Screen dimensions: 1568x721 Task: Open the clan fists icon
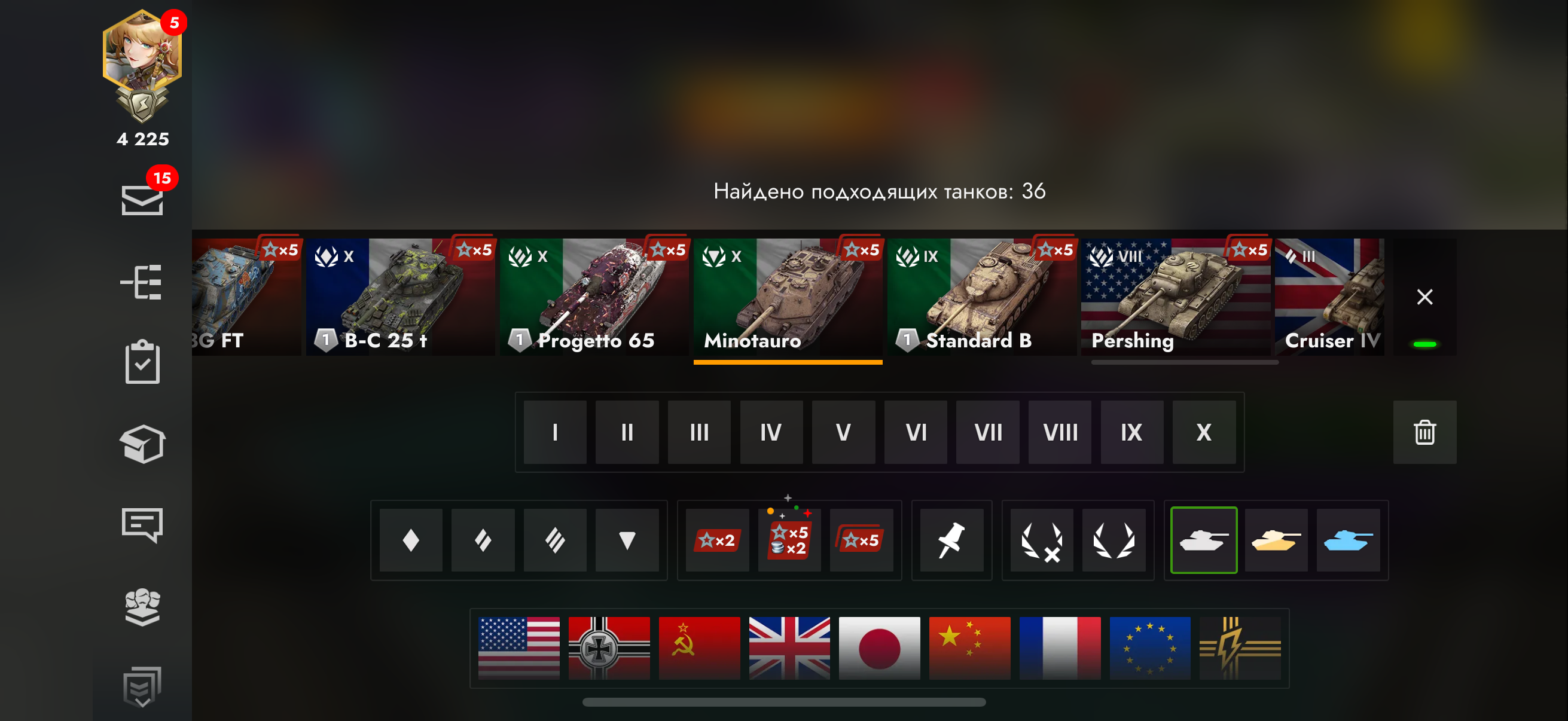tap(142, 607)
